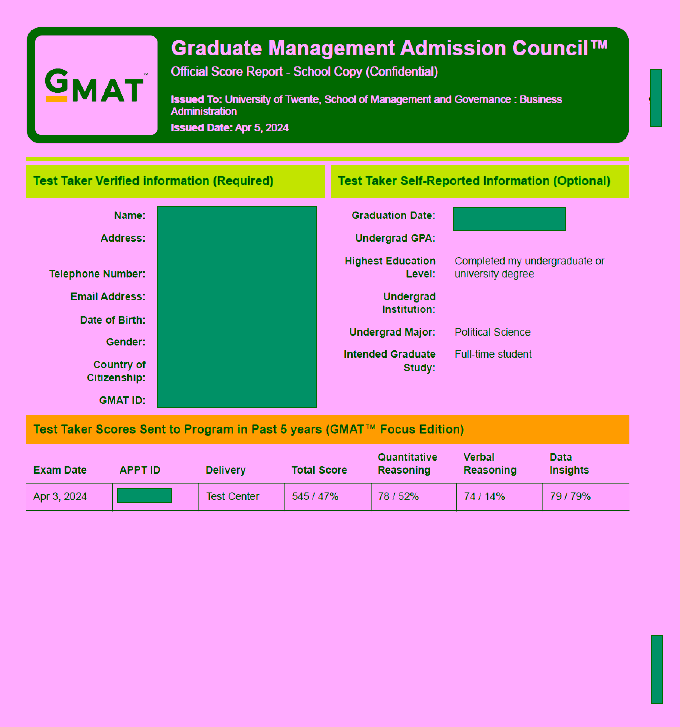Click the 'Graduation Date:' label
The height and width of the screenshot is (727, 680).
[394, 216]
